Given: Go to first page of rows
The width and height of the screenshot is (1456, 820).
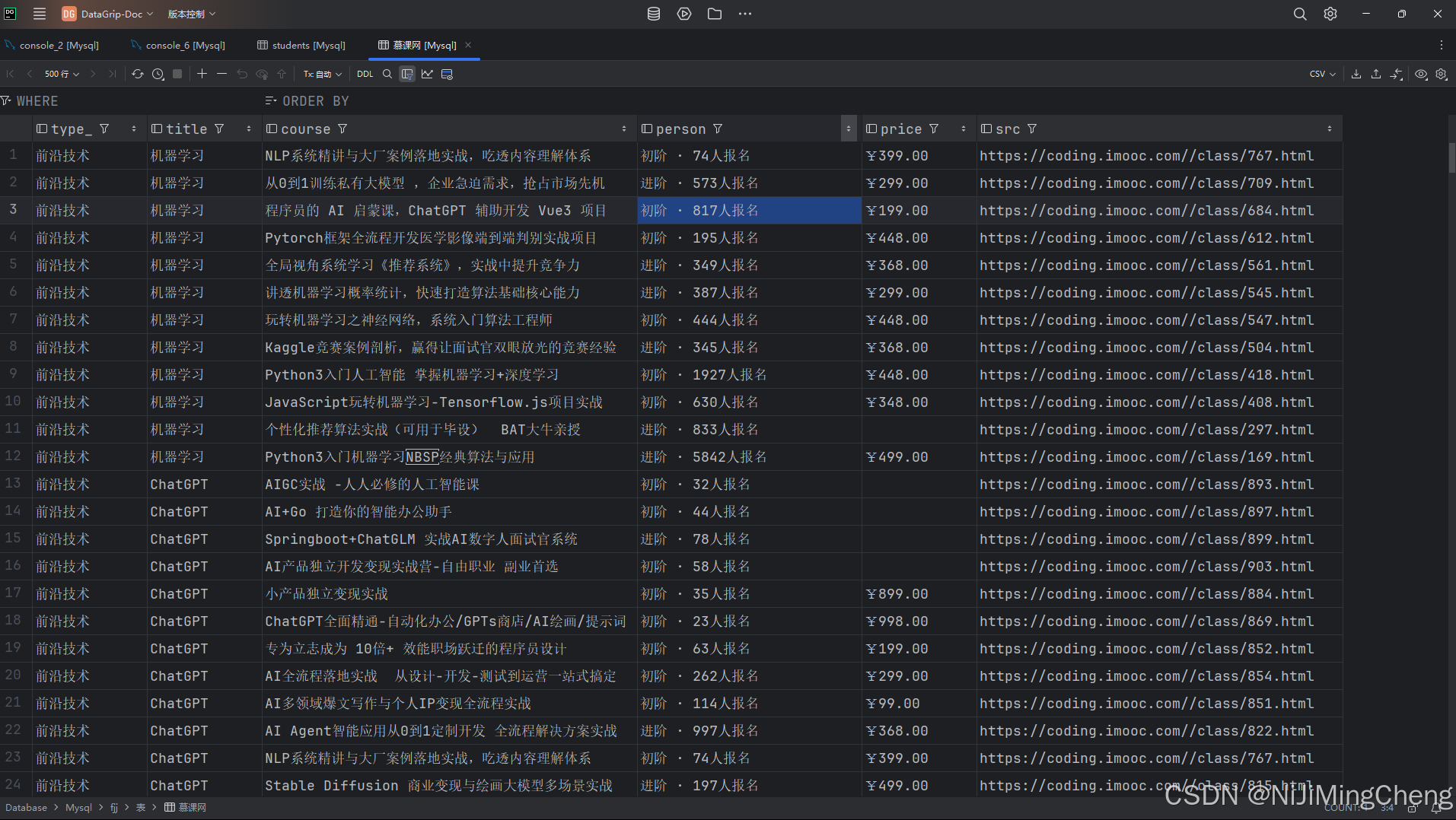Looking at the screenshot, I should (x=11, y=74).
